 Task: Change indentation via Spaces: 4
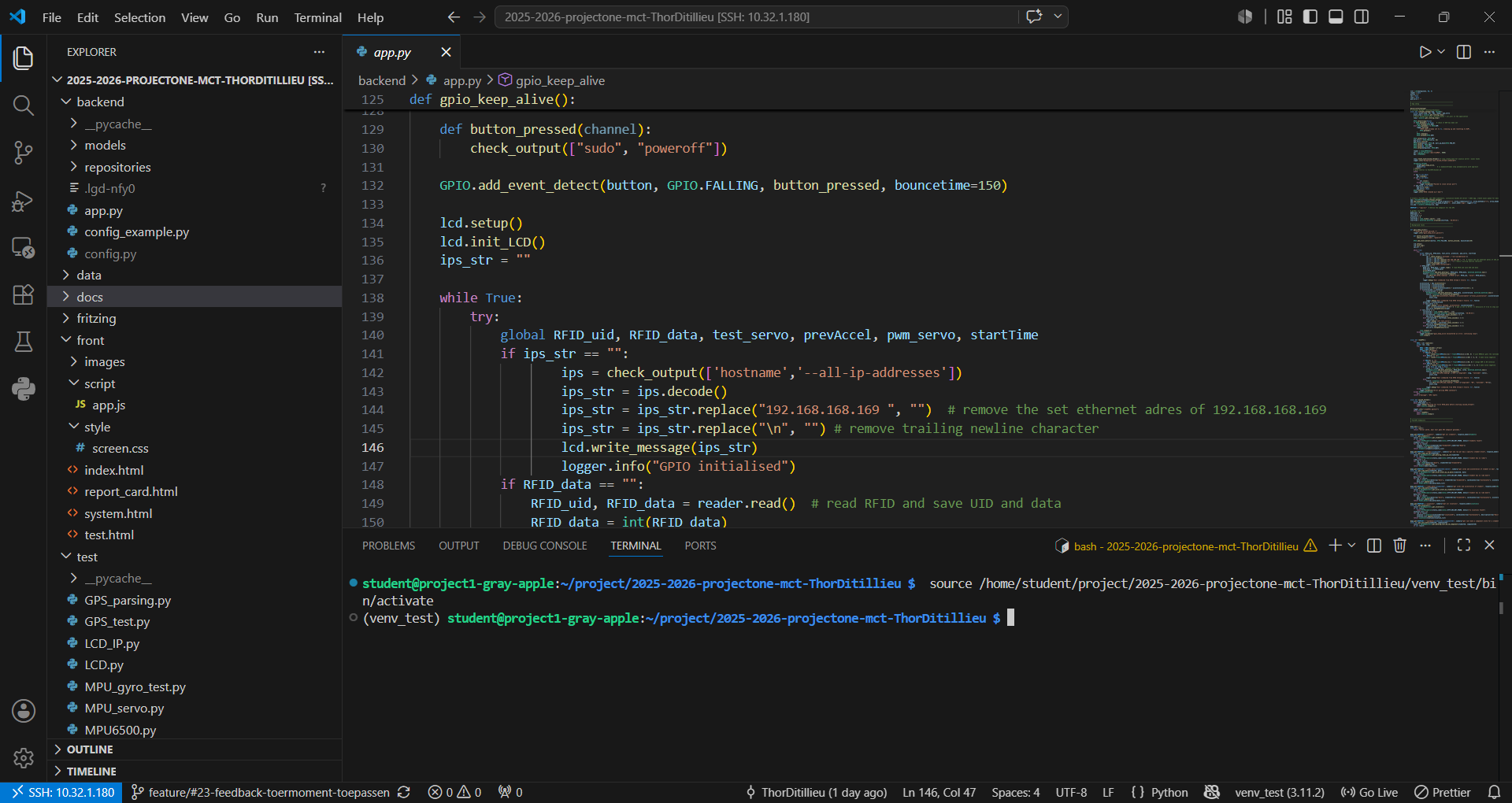[1015, 793]
